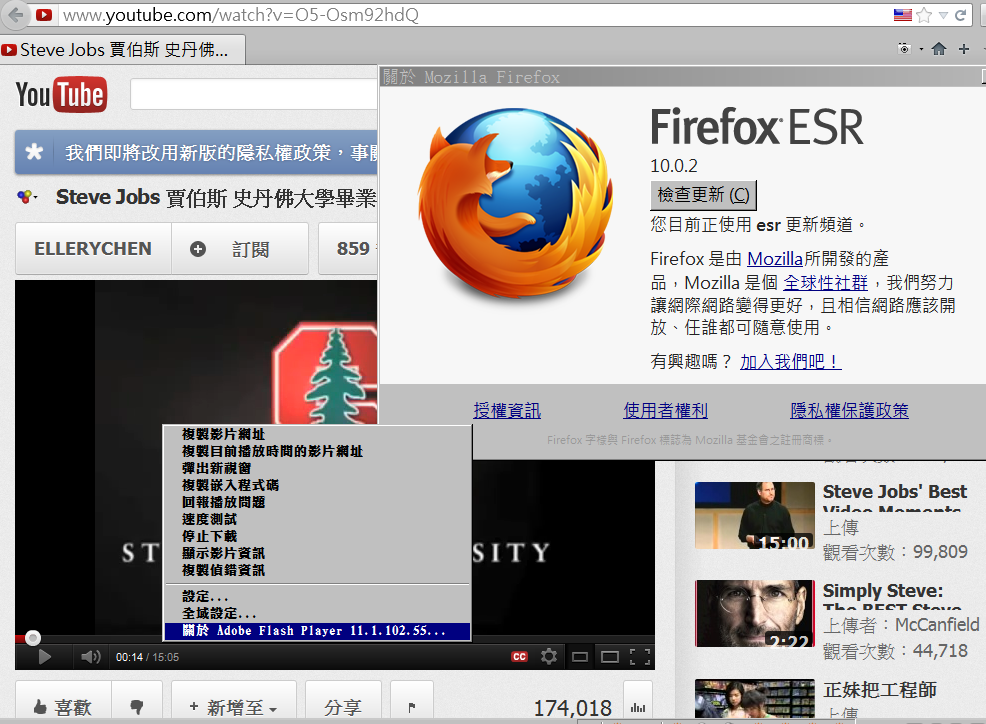Bookmark page with the star icon

pos(924,14)
